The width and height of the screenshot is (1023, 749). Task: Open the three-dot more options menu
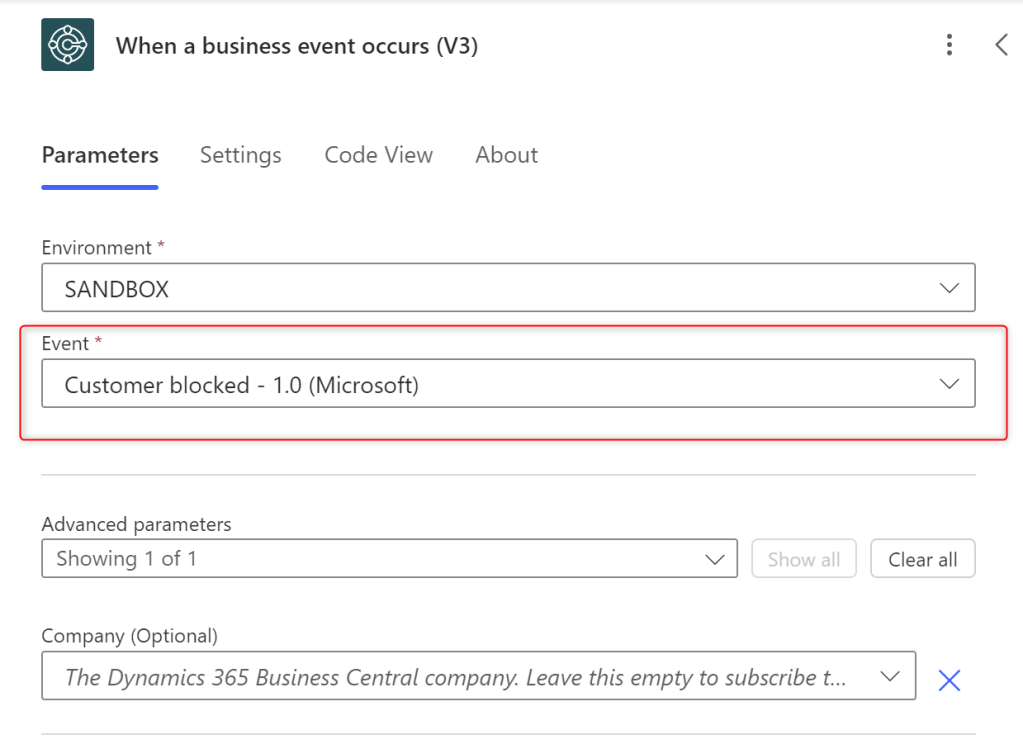pos(949,45)
